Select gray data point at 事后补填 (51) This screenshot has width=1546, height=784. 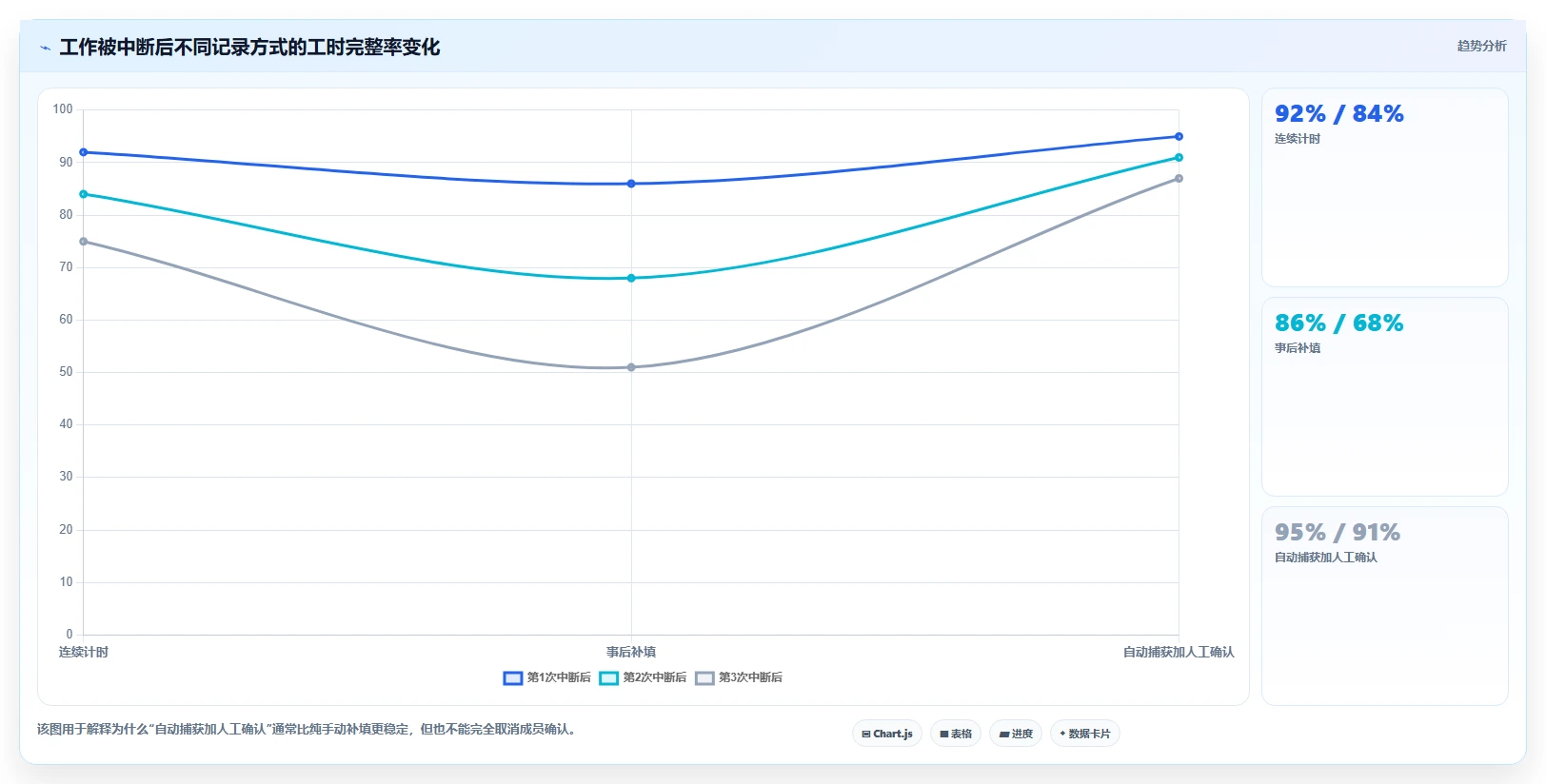(x=631, y=367)
